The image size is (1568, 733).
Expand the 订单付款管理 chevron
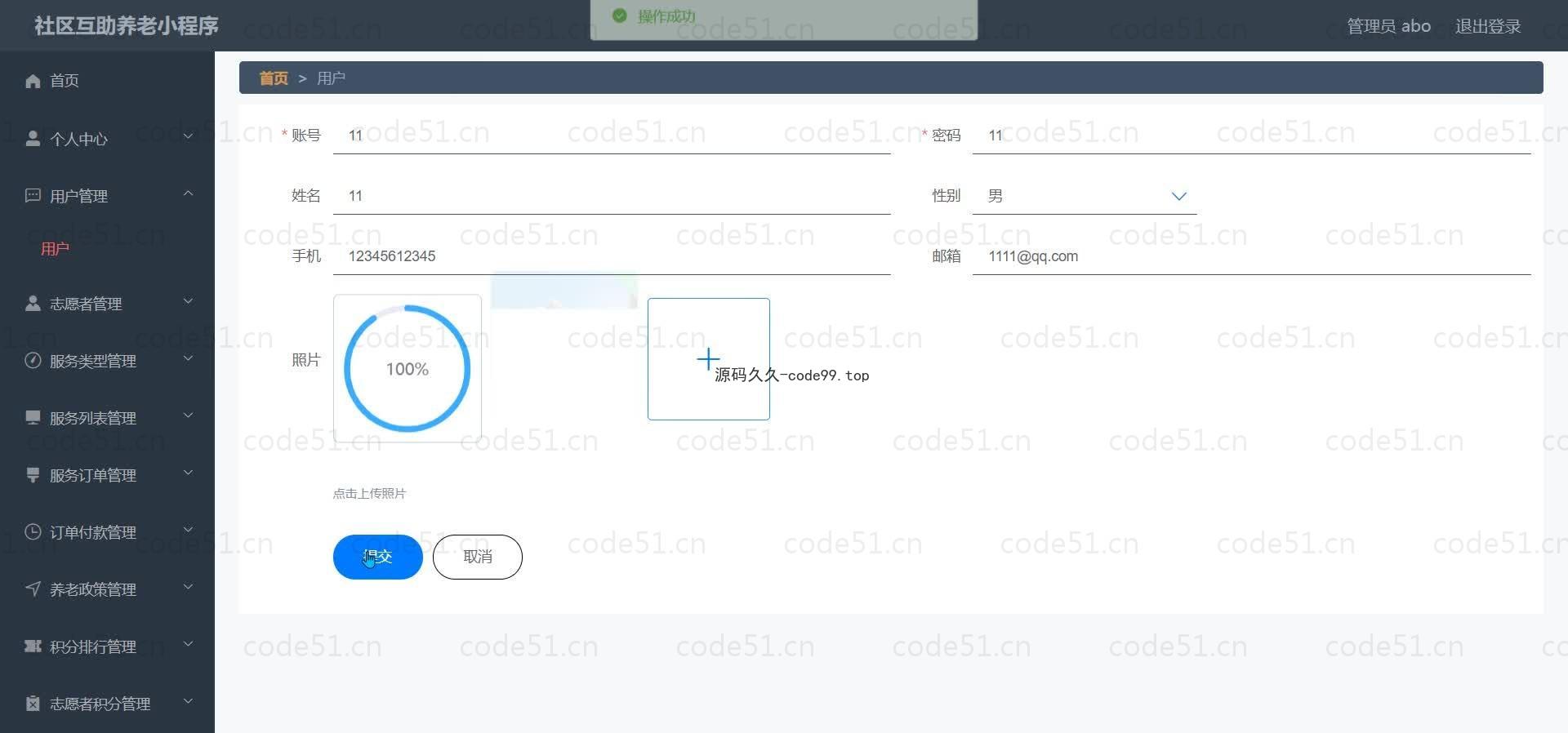[x=188, y=530]
